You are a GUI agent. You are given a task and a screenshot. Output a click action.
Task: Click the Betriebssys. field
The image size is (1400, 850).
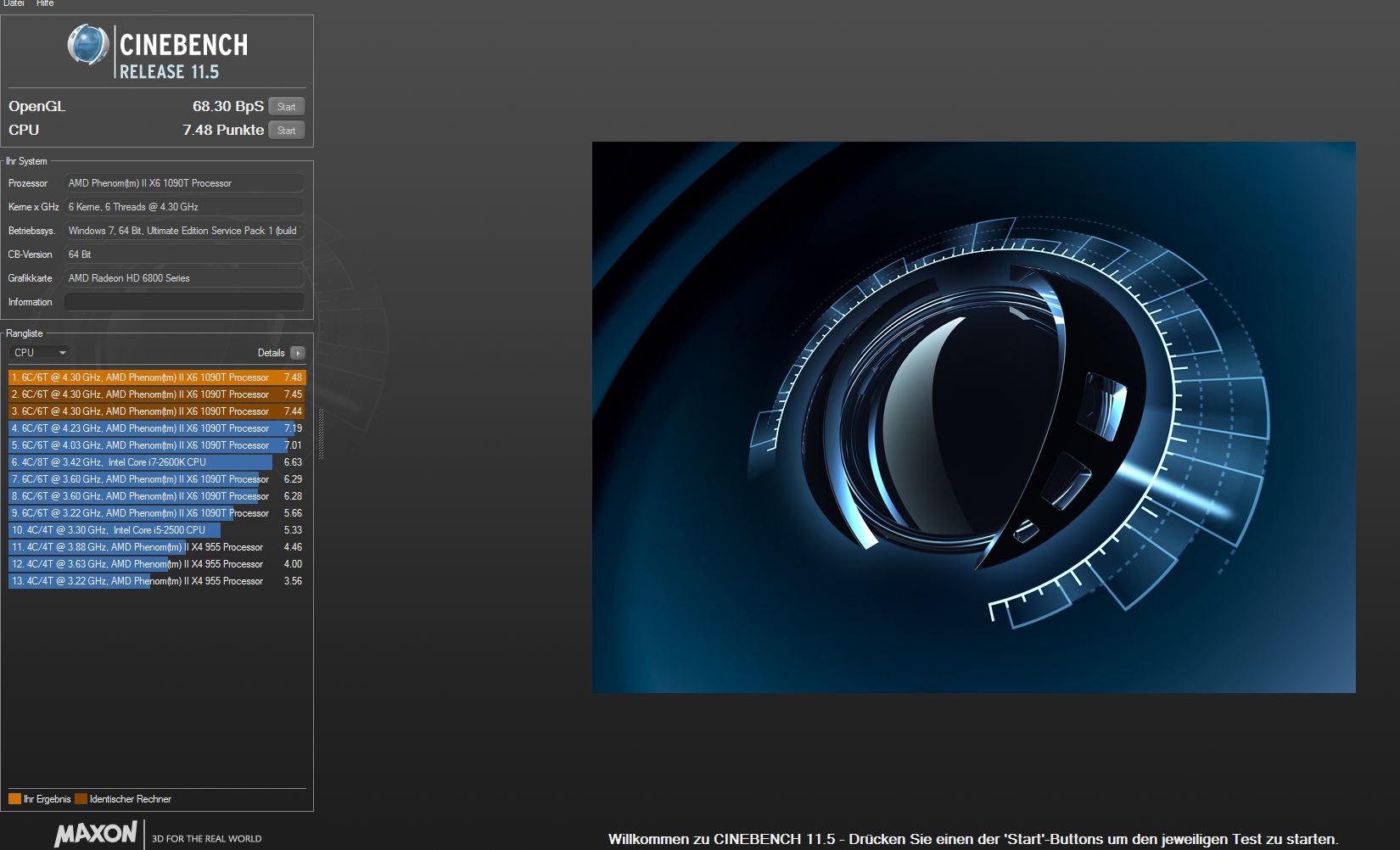[x=184, y=231]
